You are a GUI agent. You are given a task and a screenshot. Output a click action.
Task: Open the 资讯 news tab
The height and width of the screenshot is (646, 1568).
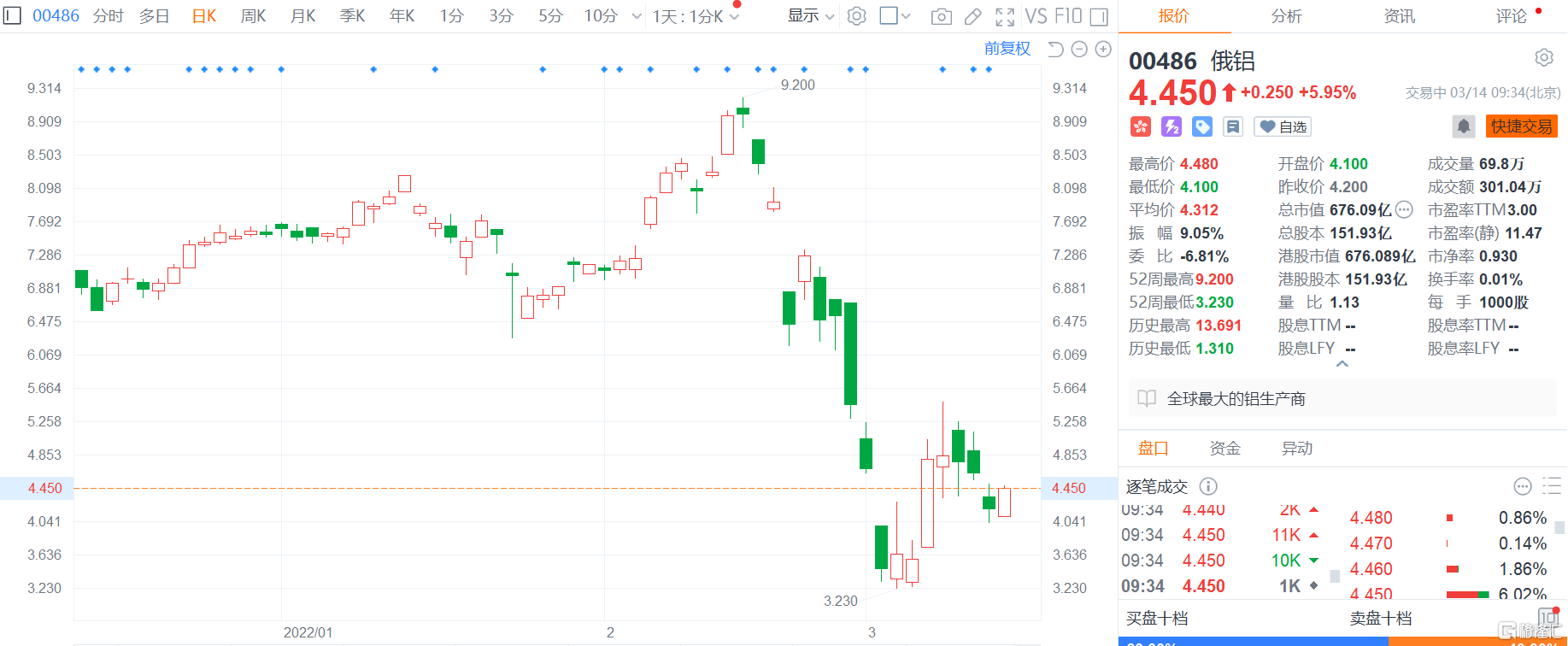click(1399, 16)
